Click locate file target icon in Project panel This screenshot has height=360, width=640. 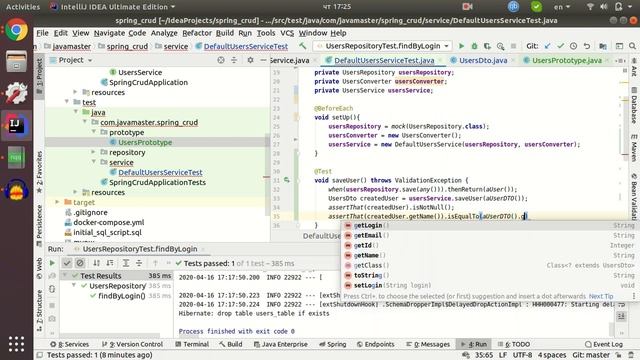(221, 60)
